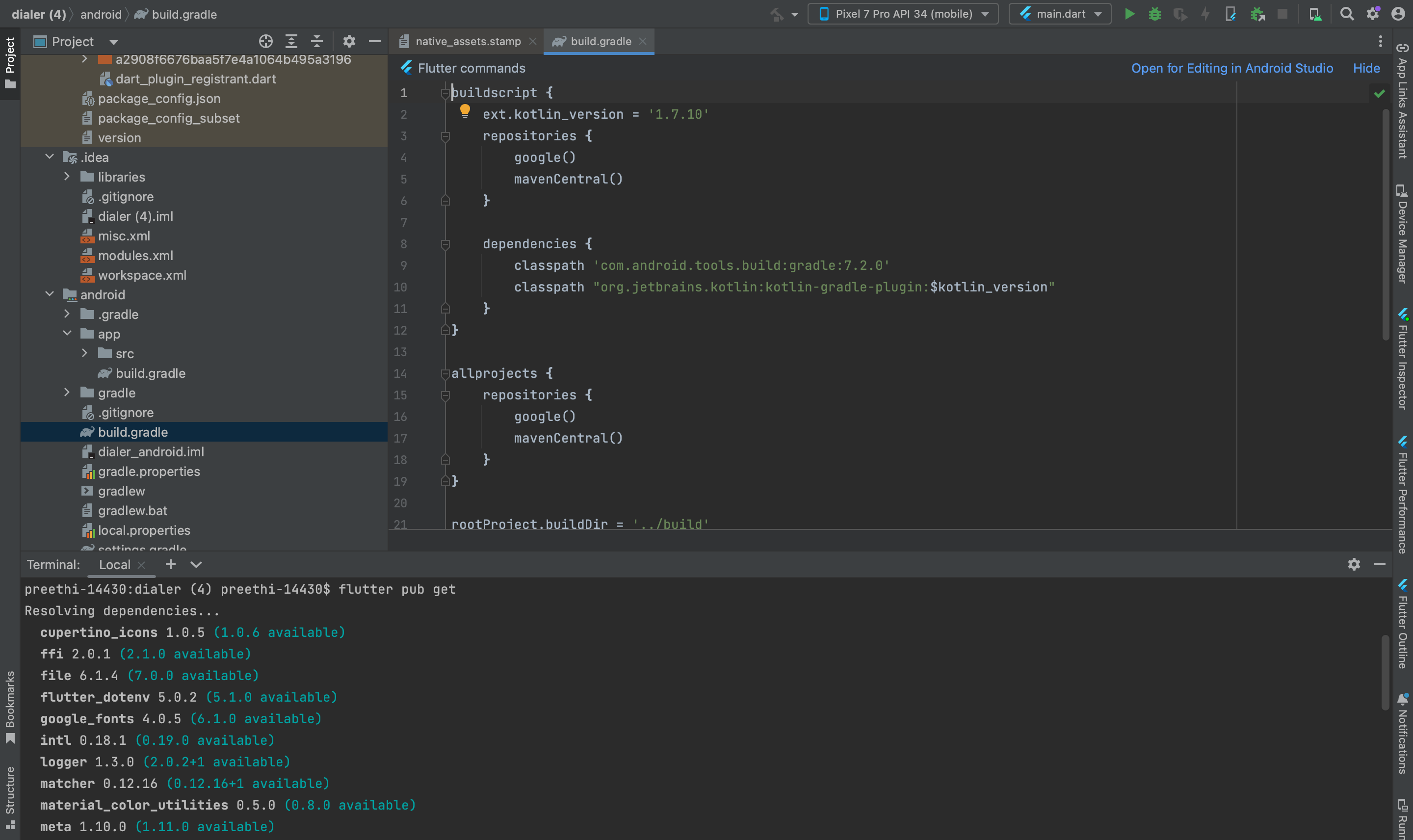Add a new terminal tab
The height and width of the screenshot is (840, 1413).
point(170,564)
